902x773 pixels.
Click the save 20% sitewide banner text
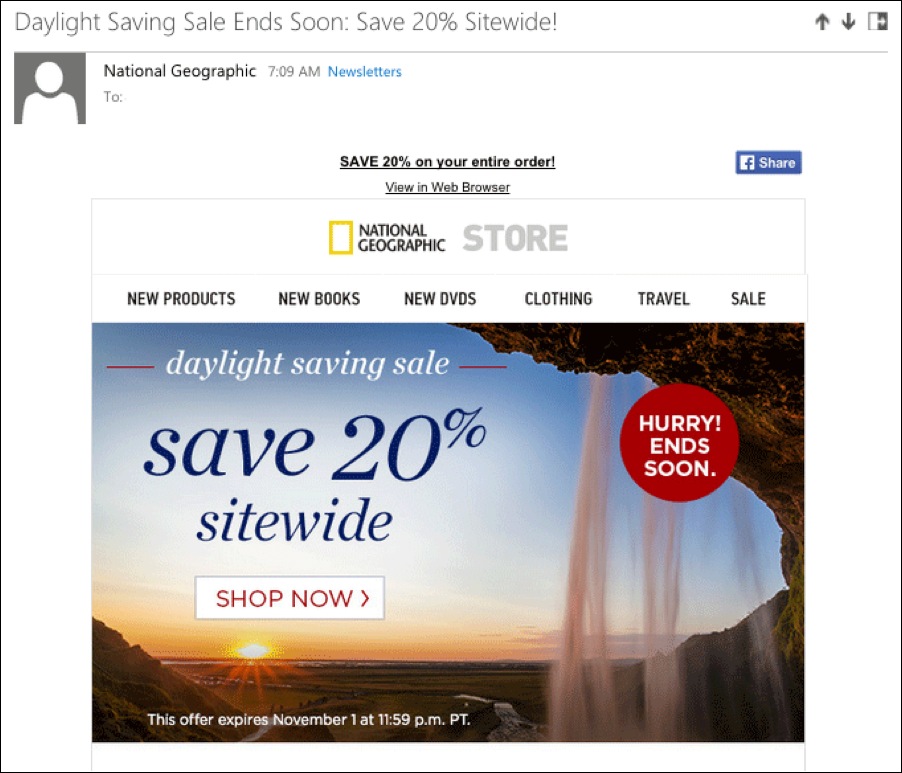coord(315,476)
